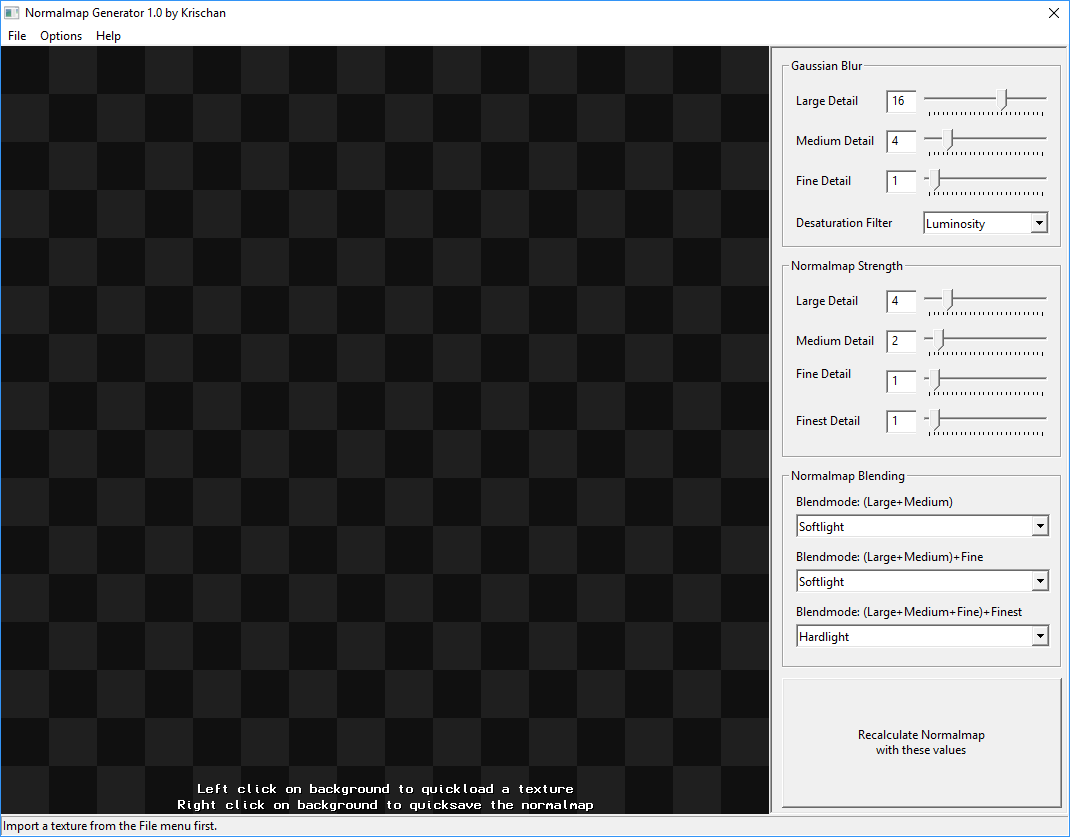
Task: Click Gaussian Blur Medium Detail slider thumb
Action: 948,141
